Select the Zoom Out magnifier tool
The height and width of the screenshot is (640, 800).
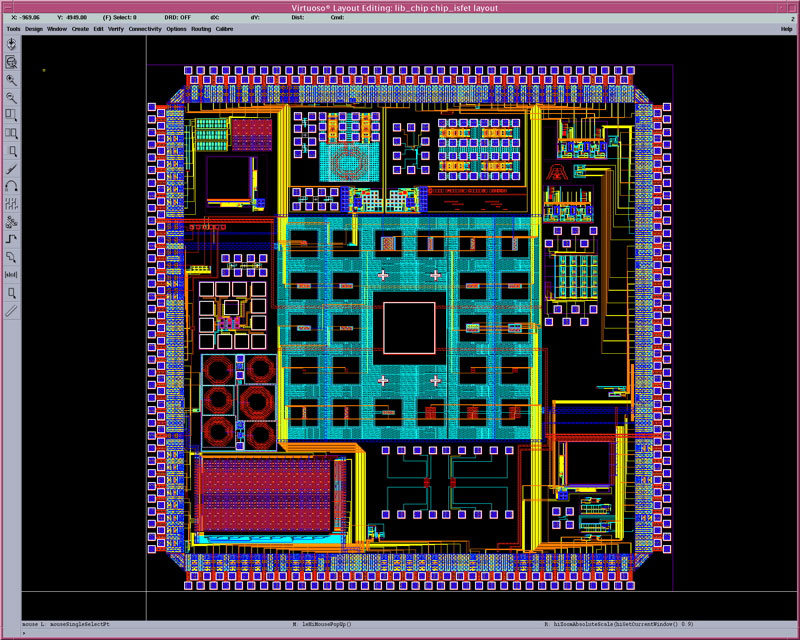(11, 98)
